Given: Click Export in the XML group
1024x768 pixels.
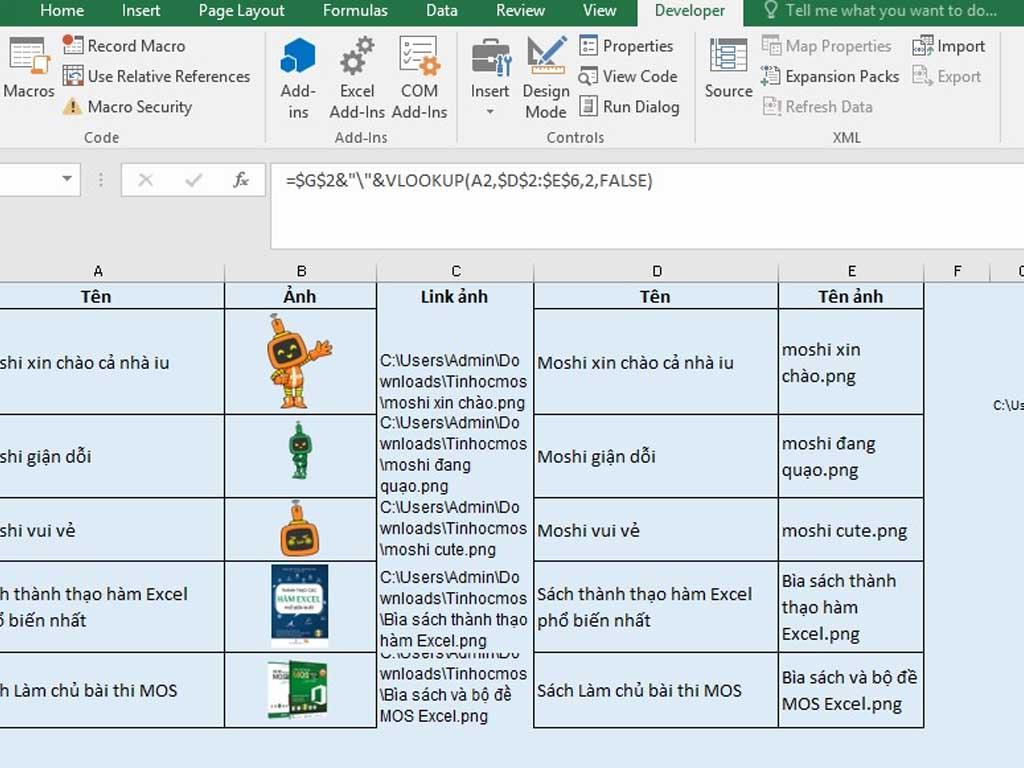Looking at the screenshot, I should [946, 76].
